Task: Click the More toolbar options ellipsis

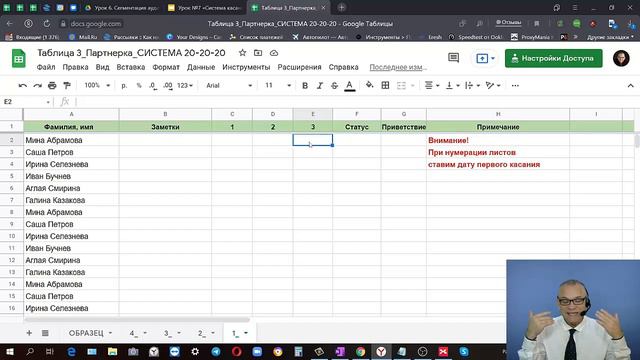Action: 515,85
